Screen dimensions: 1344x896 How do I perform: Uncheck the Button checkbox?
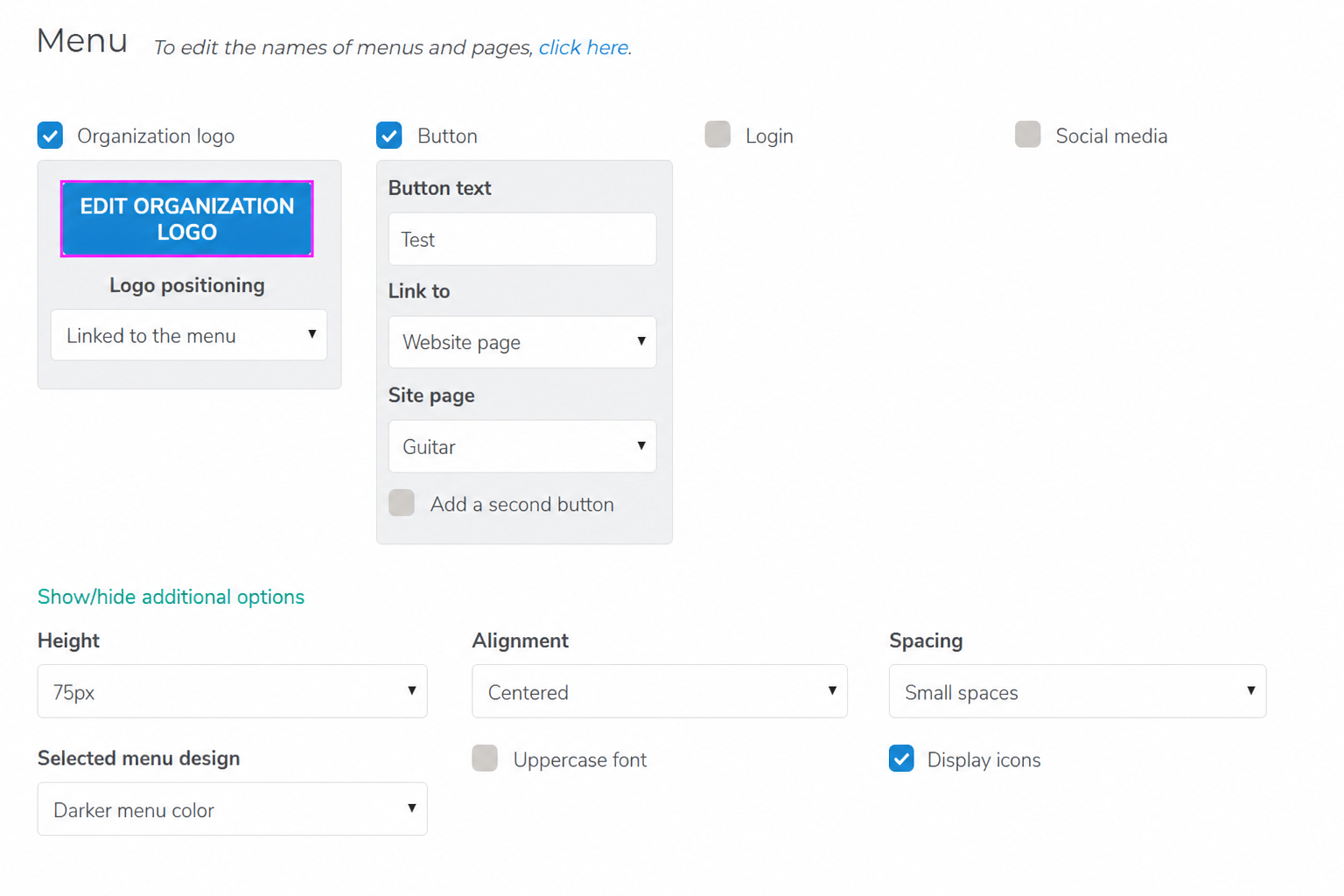coord(389,136)
